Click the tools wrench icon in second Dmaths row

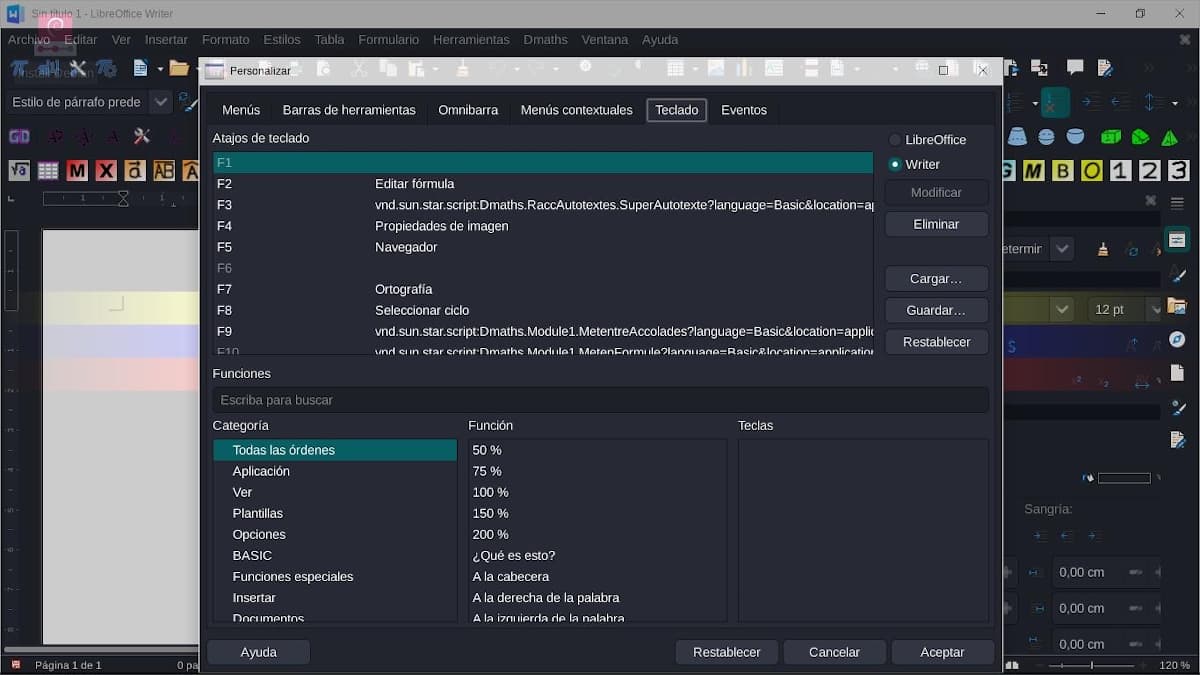(x=141, y=136)
